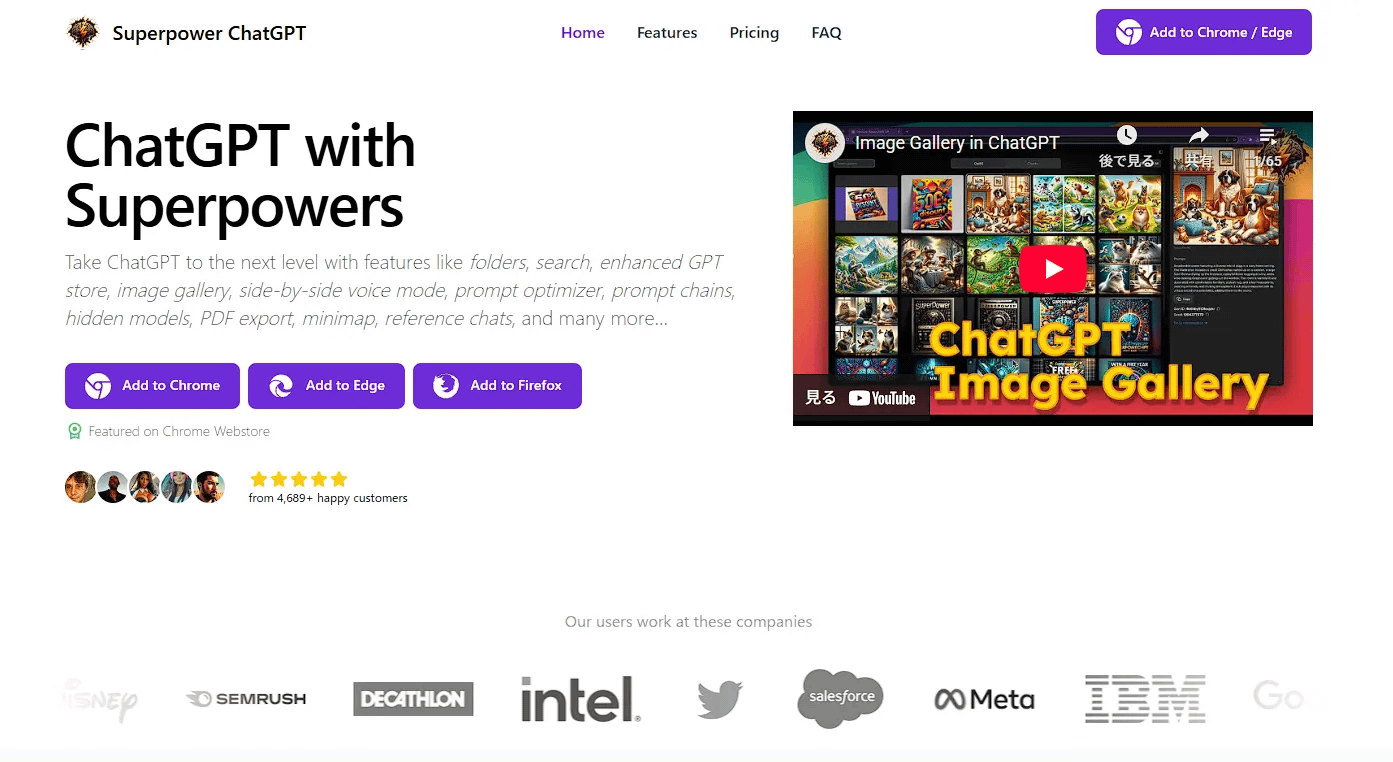1393x762 pixels.
Task: Click Add to Chrome / Edge button
Action: tap(1204, 32)
